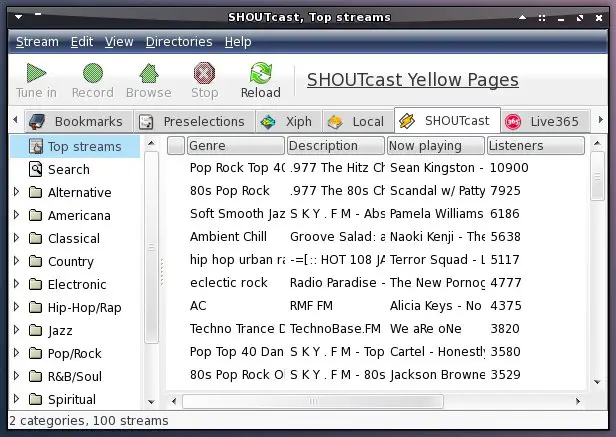
Task: Sort by the Genre column header
Action: pos(236,146)
